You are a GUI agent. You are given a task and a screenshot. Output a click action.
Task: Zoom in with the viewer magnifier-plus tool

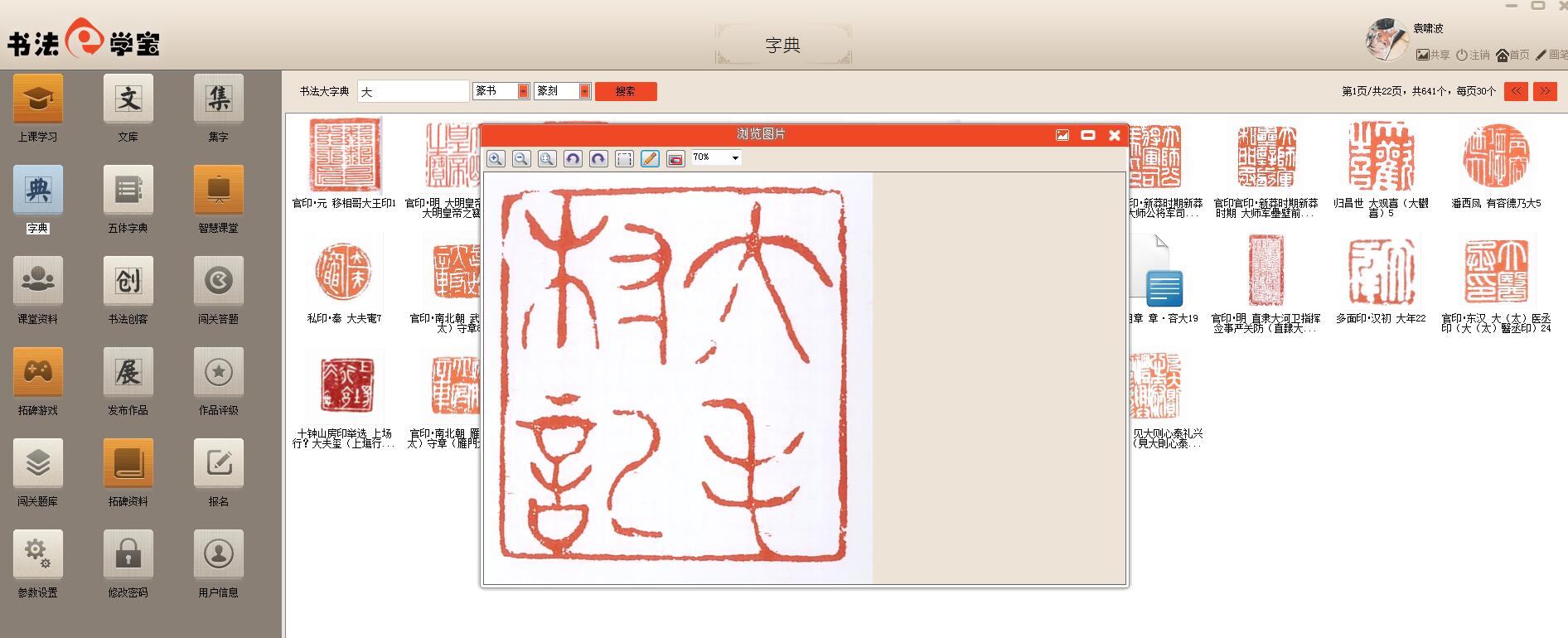point(496,159)
